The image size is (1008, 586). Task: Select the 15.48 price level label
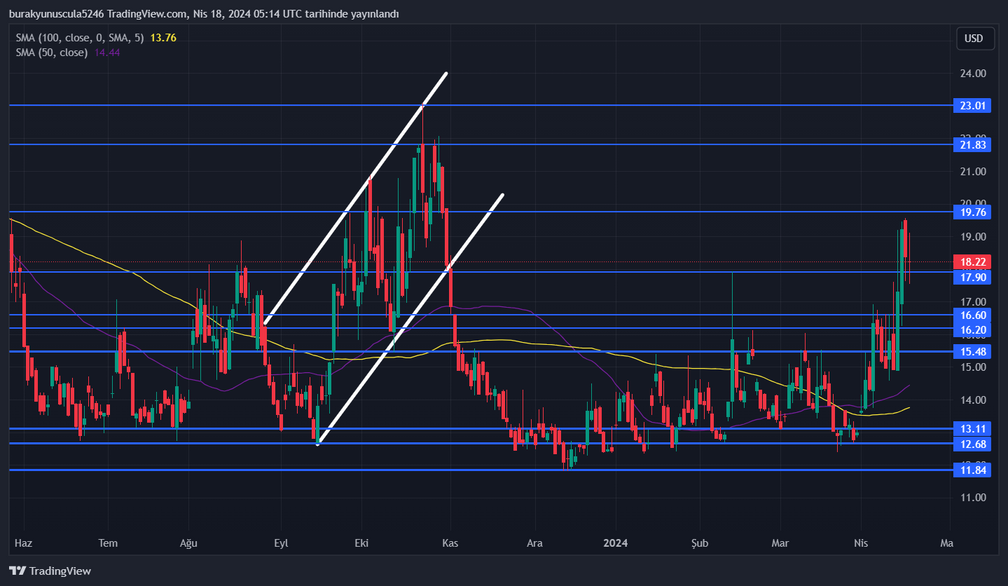click(x=973, y=351)
